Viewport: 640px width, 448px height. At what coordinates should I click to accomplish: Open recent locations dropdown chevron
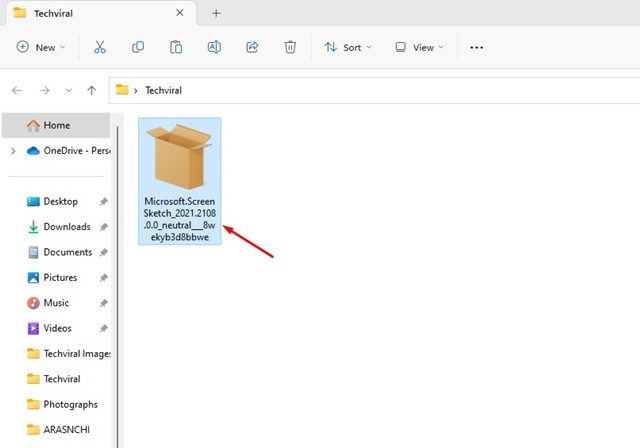[69, 90]
